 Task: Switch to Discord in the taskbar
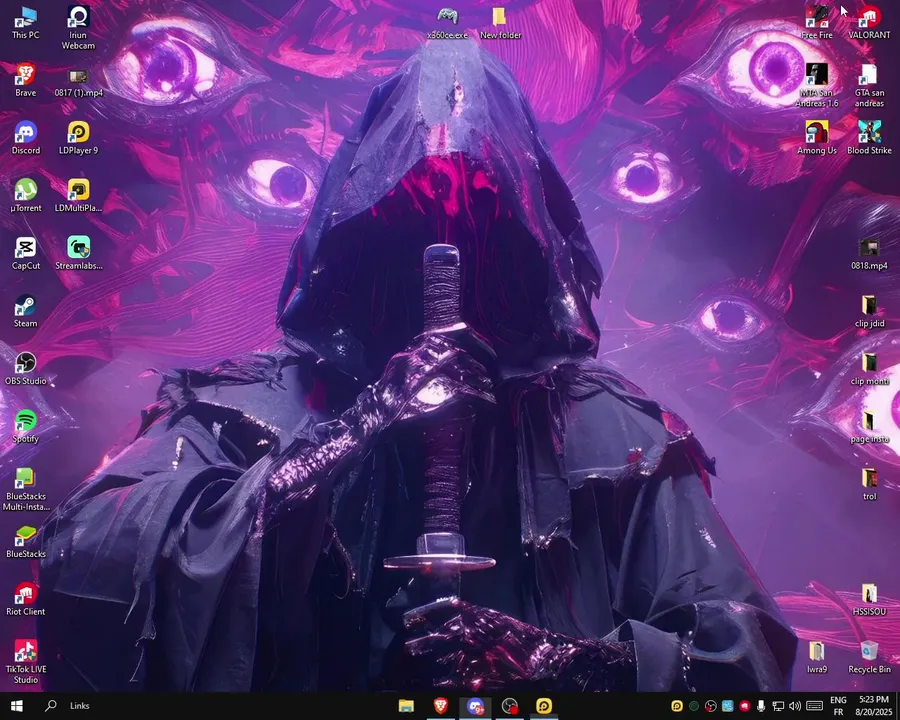(x=475, y=706)
